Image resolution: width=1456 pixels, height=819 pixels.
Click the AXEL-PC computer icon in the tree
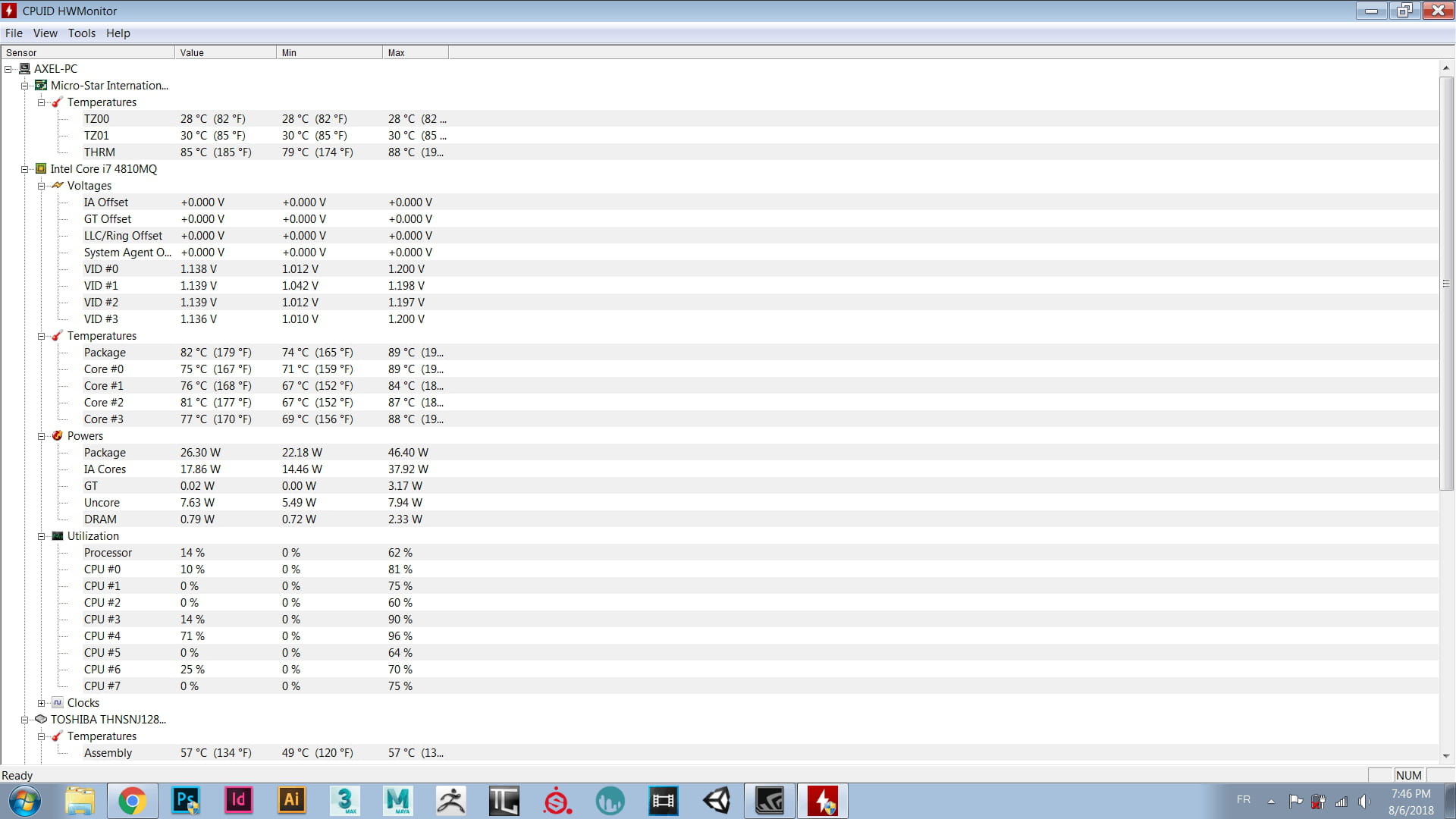pyautogui.click(x=24, y=69)
